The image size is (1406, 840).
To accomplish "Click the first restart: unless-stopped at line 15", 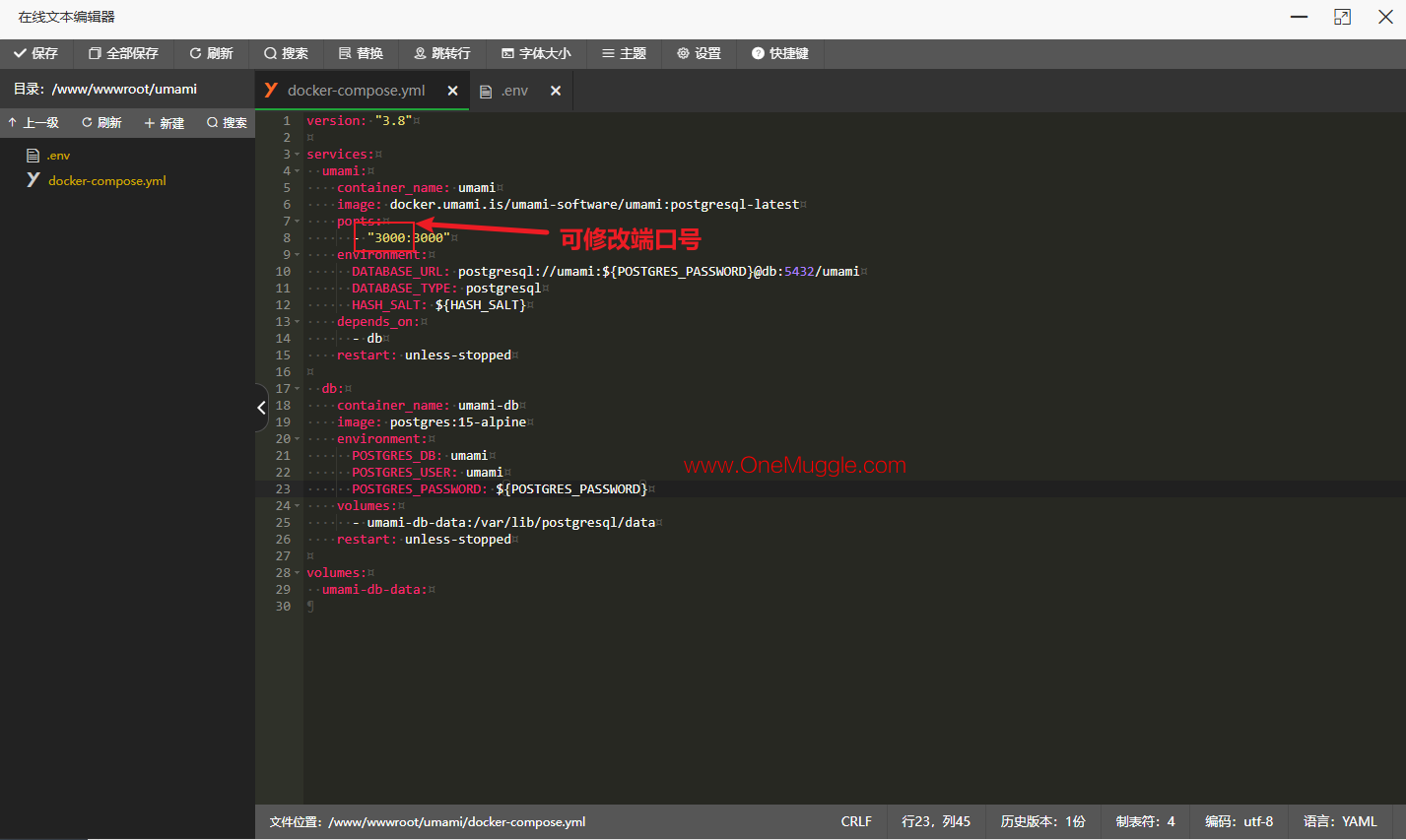I will pyautogui.click(x=424, y=355).
